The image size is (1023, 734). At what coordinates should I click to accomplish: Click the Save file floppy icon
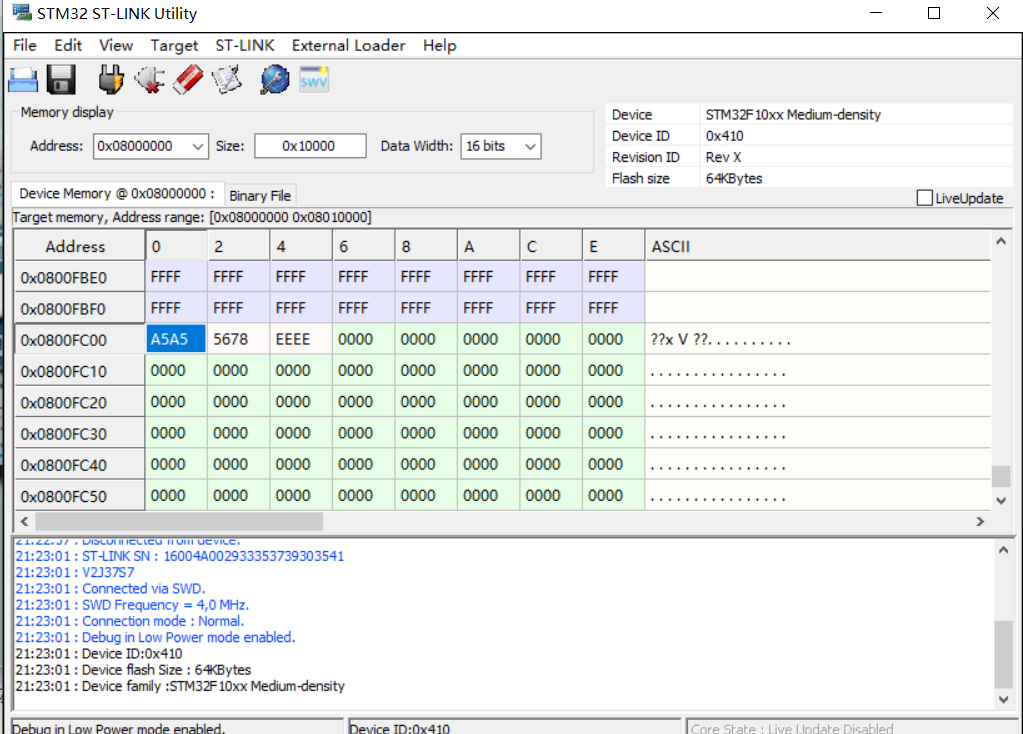(61, 80)
